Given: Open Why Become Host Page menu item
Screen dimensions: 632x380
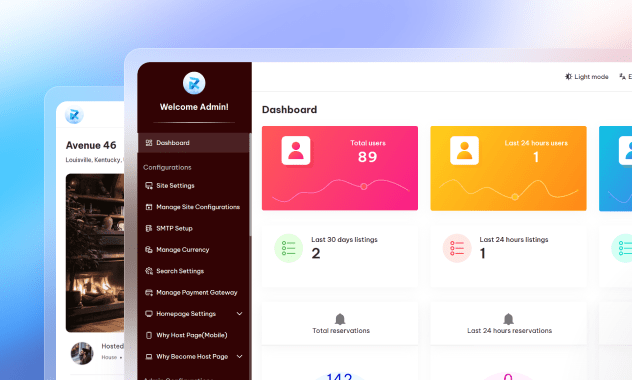Looking at the screenshot, I should [x=192, y=357].
